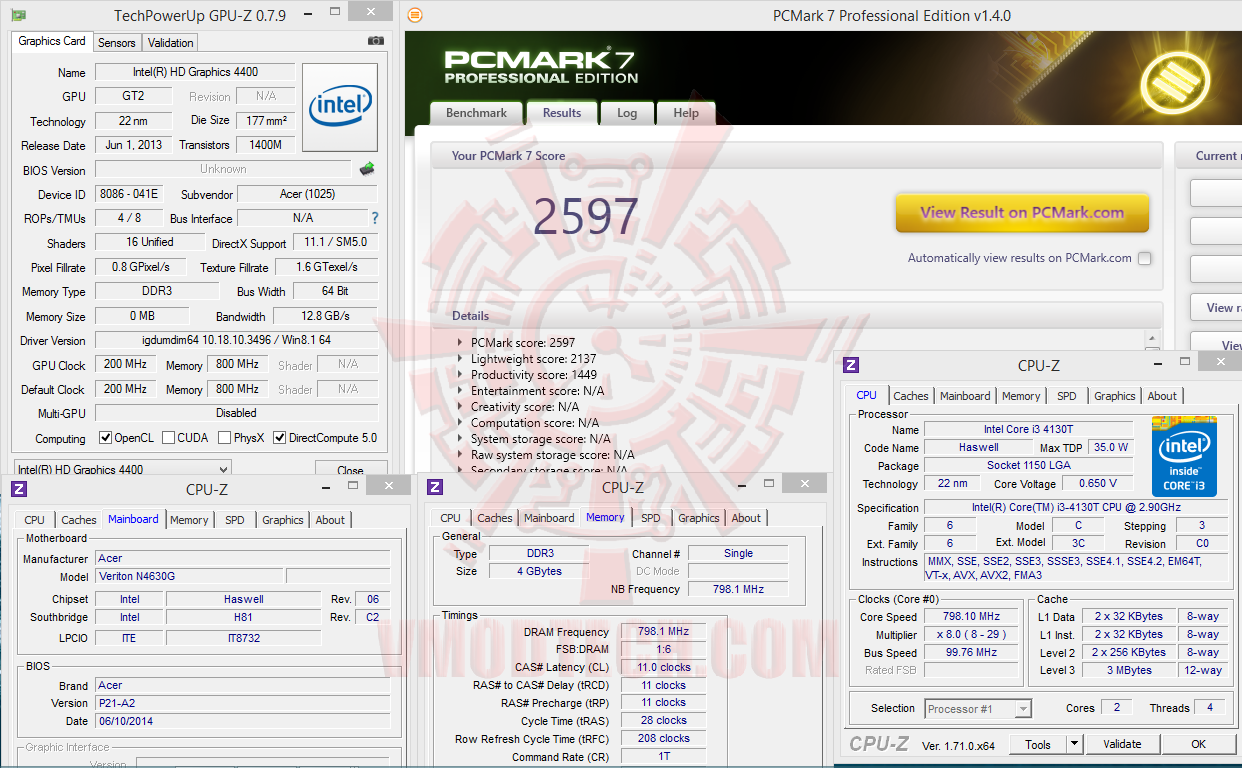Switch to the Validation tab in GPU-Z

(170, 43)
